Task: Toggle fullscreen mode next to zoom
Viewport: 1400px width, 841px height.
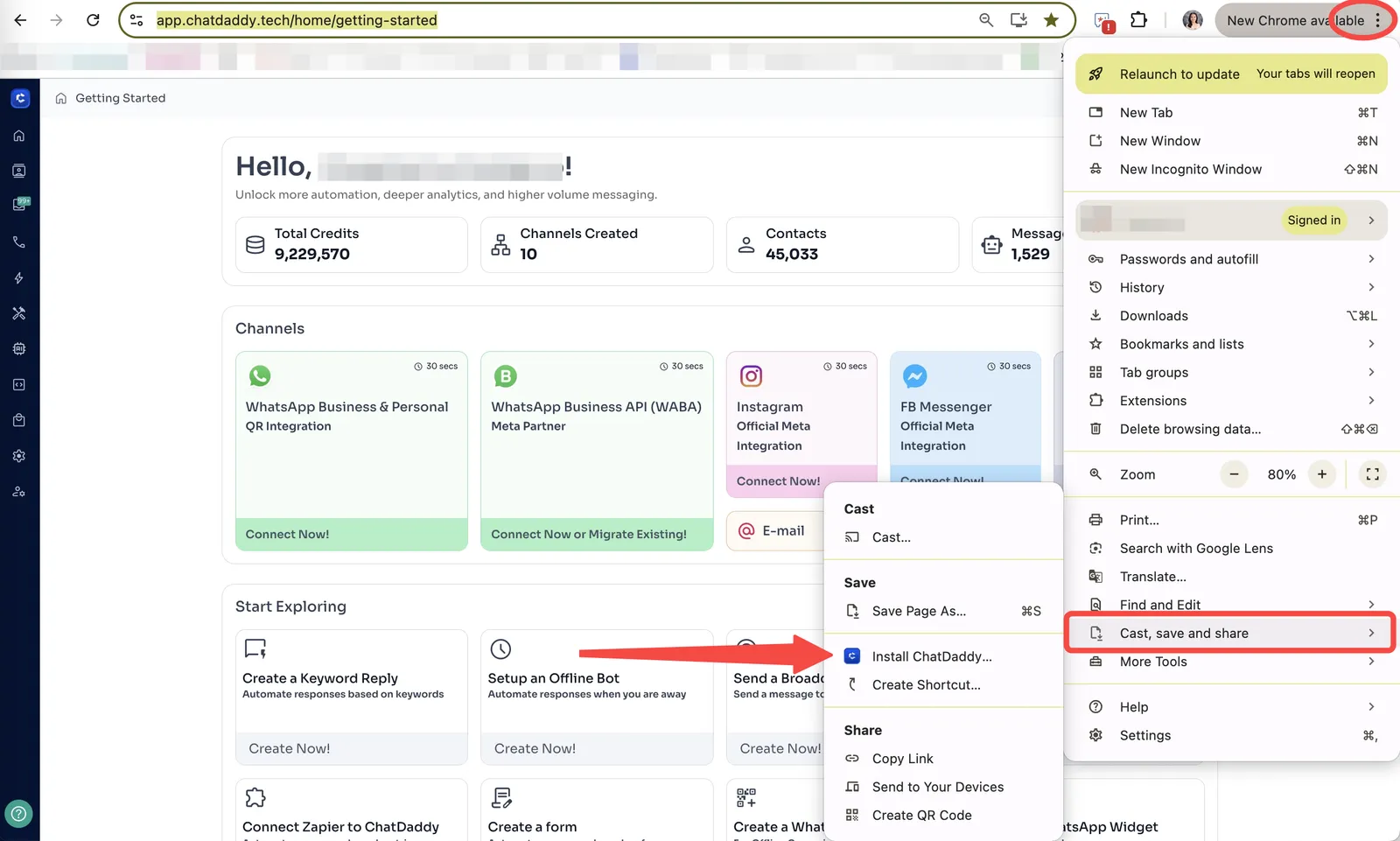Action: pos(1372,474)
